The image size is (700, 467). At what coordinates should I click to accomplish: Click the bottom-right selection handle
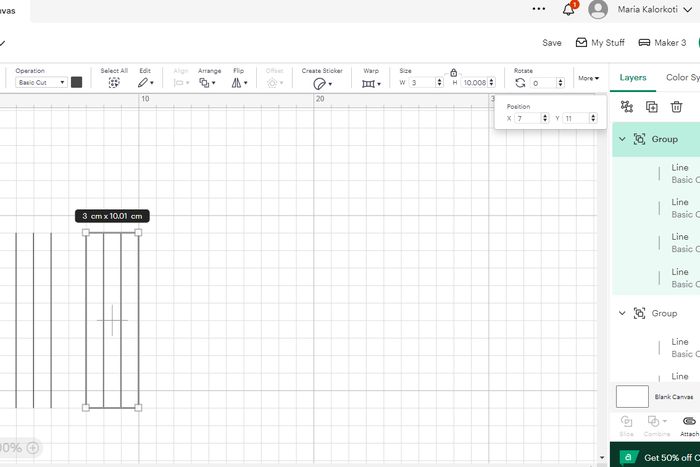[x=138, y=408]
